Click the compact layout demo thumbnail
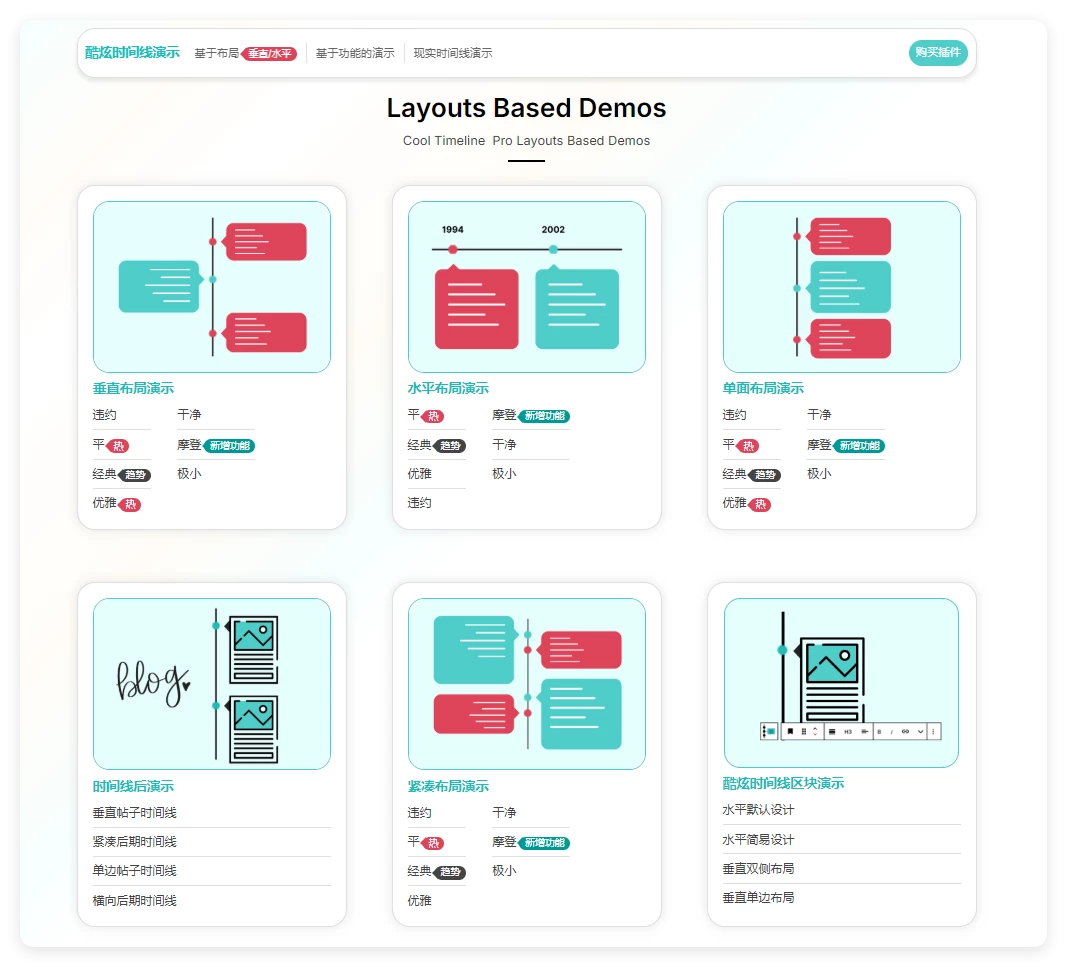This screenshot has width=1067, height=967. 526,684
